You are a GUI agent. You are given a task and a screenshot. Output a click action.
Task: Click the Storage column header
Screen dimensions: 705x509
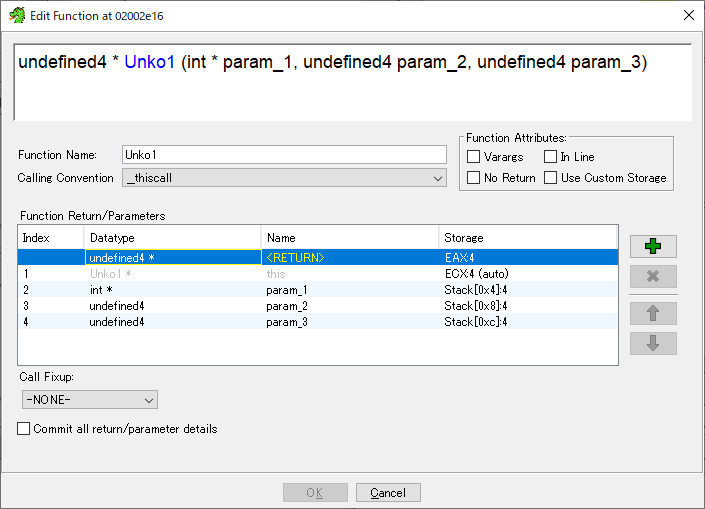click(528, 237)
